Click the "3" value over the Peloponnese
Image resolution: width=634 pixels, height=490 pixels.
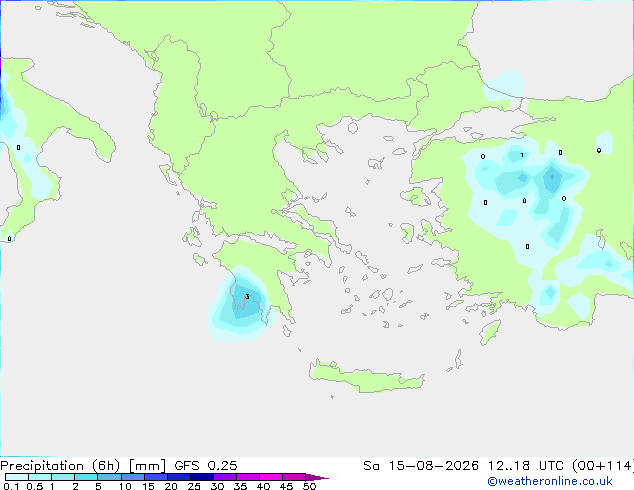[247, 297]
